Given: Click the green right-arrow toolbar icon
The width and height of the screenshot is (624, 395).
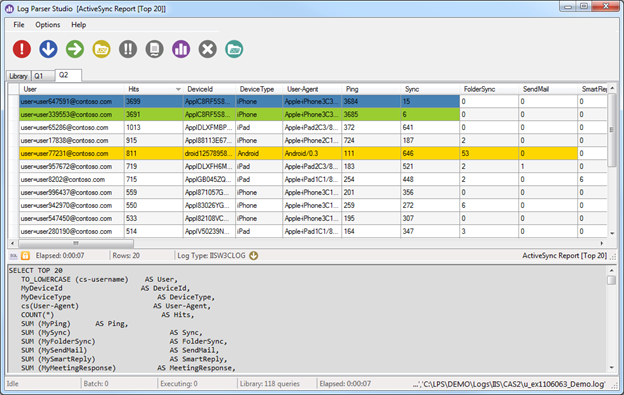Looking at the screenshot, I should tap(75, 49).
